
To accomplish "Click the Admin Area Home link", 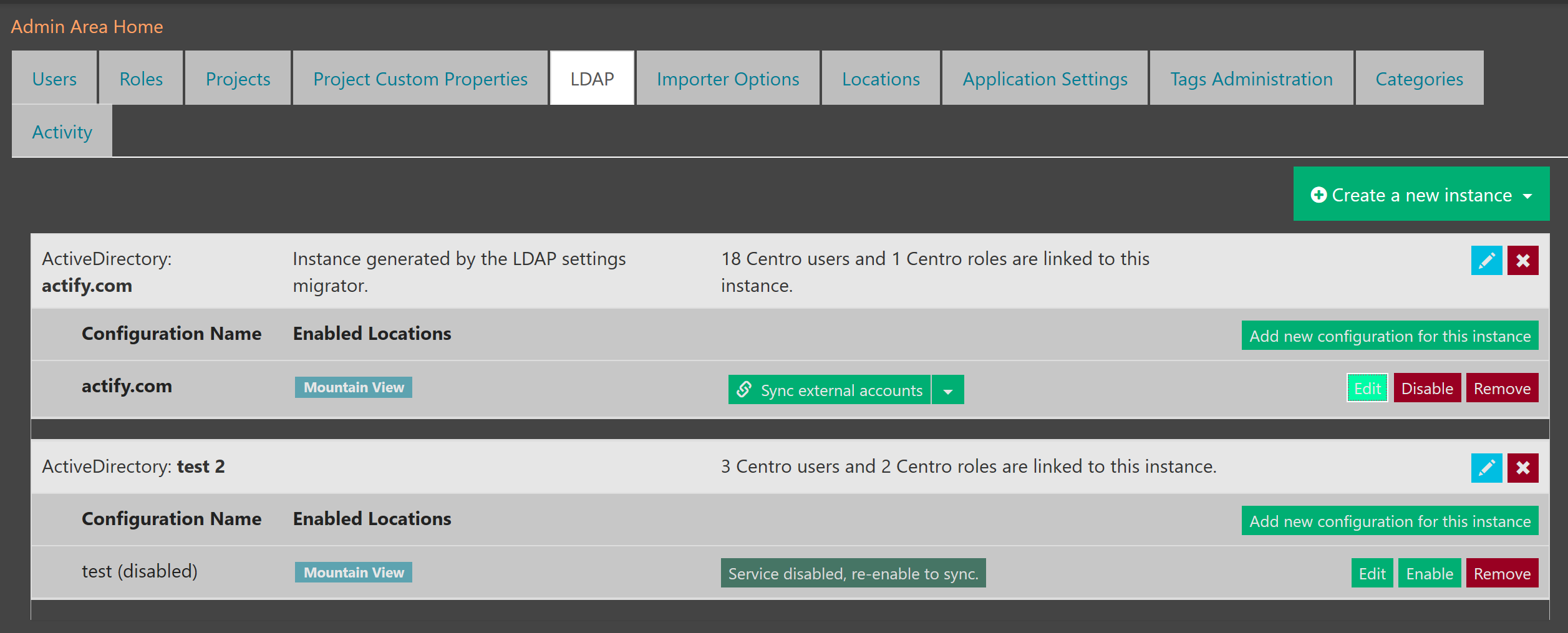I will click(87, 27).
